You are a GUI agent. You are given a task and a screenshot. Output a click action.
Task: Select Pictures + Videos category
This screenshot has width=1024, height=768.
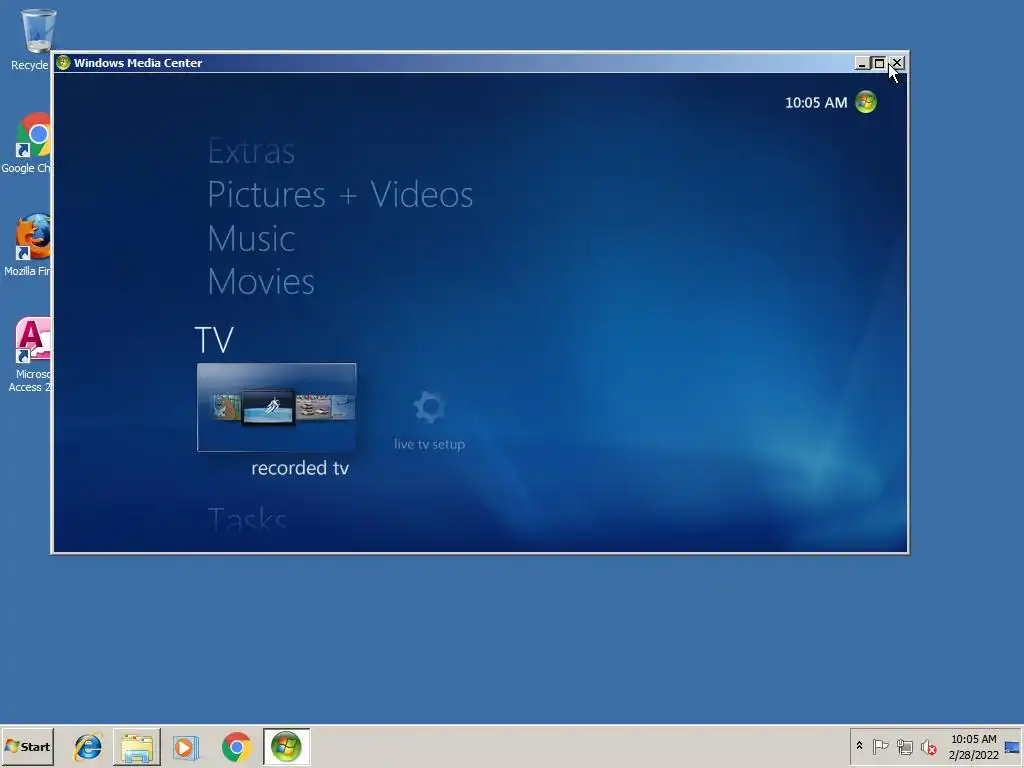click(340, 195)
